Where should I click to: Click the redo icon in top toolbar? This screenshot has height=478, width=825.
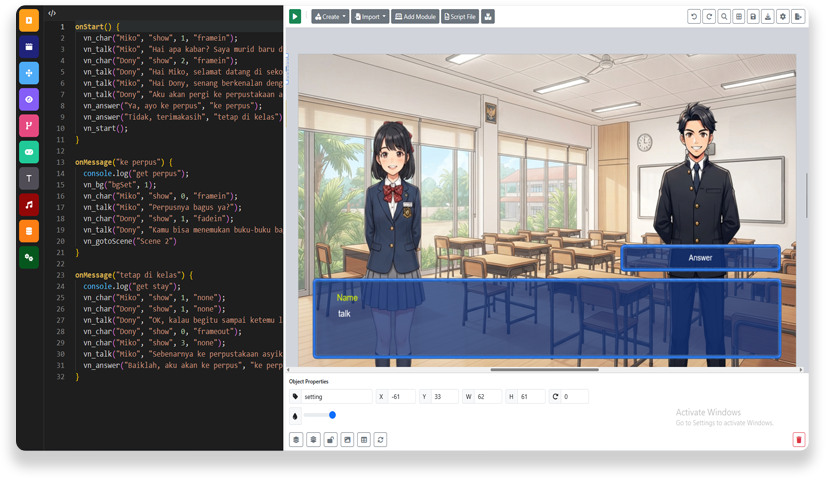[x=709, y=17]
